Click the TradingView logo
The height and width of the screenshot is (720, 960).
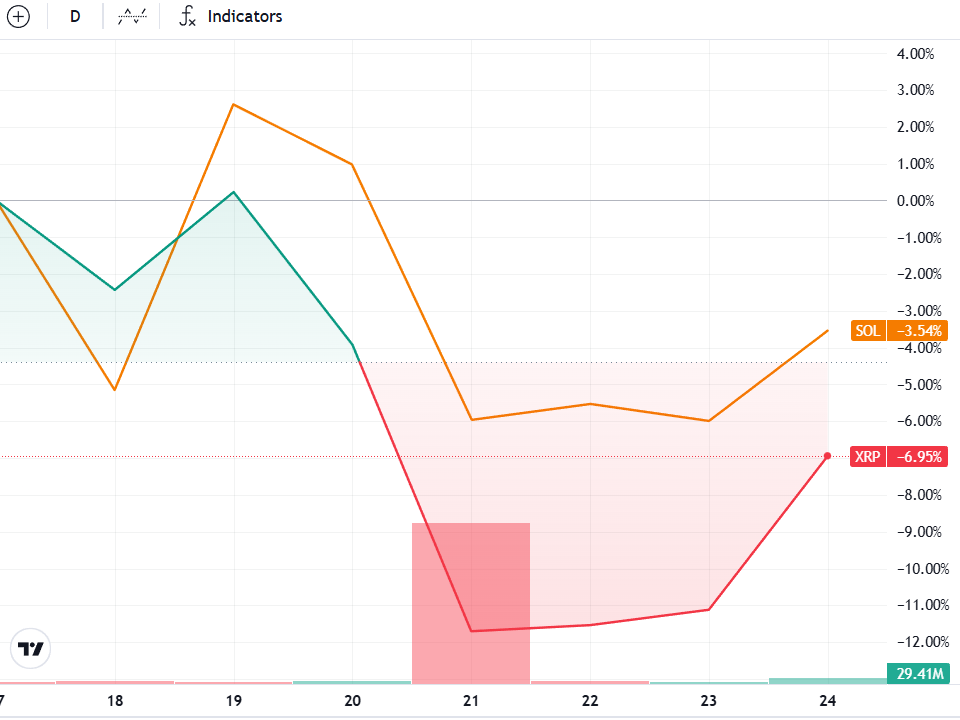point(32,649)
